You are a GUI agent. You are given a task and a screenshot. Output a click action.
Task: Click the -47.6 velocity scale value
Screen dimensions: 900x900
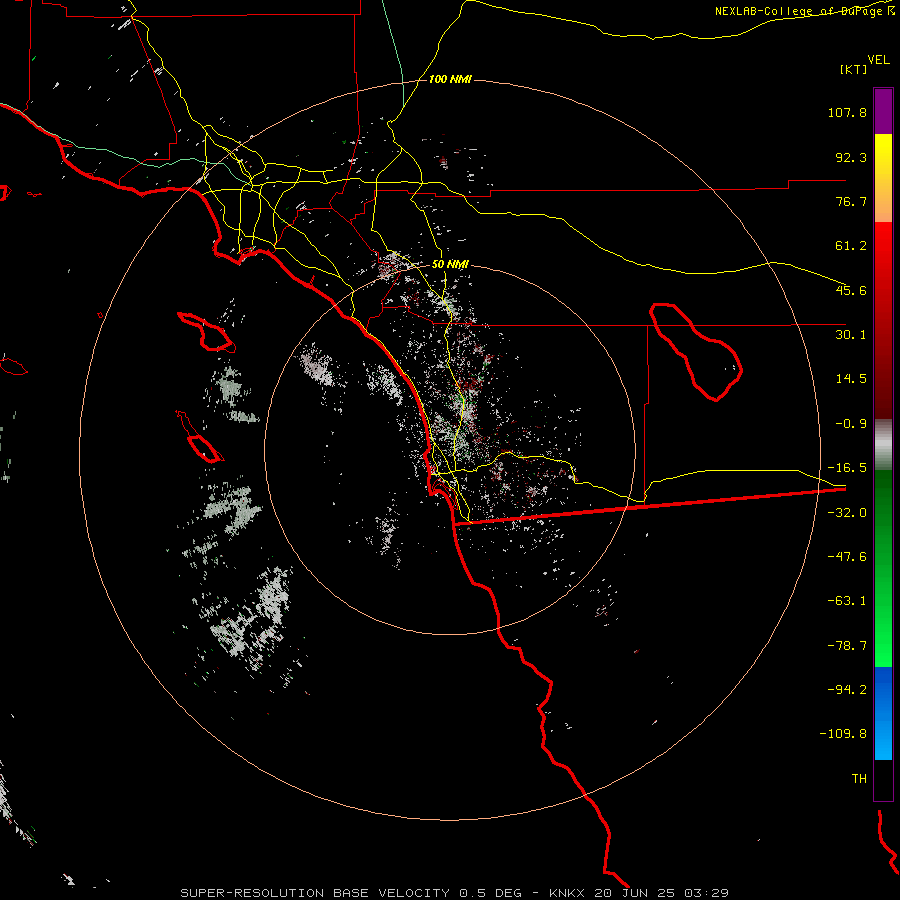pyautogui.click(x=847, y=557)
